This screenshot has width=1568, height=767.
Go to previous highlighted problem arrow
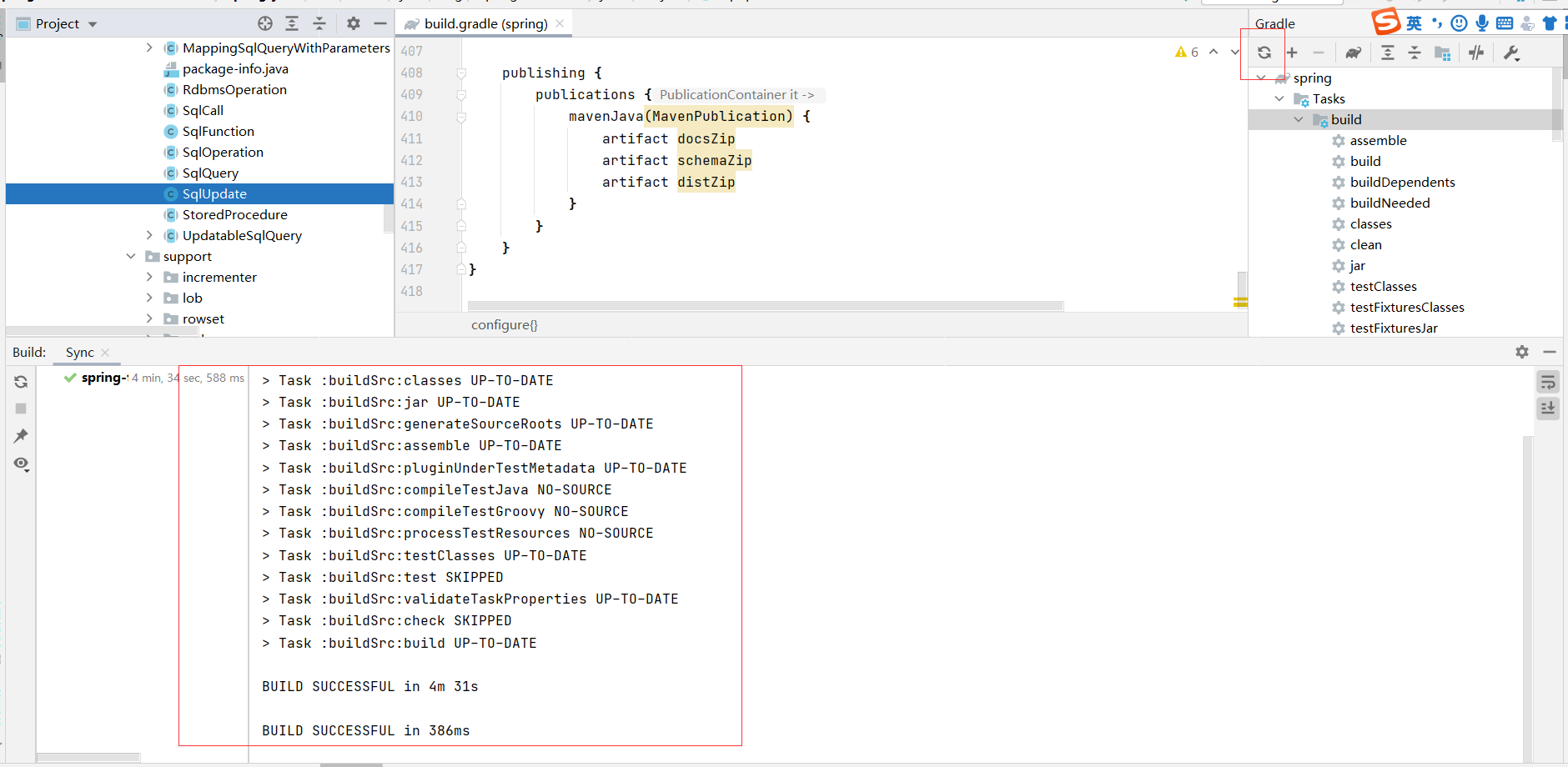(x=1214, y=52)
